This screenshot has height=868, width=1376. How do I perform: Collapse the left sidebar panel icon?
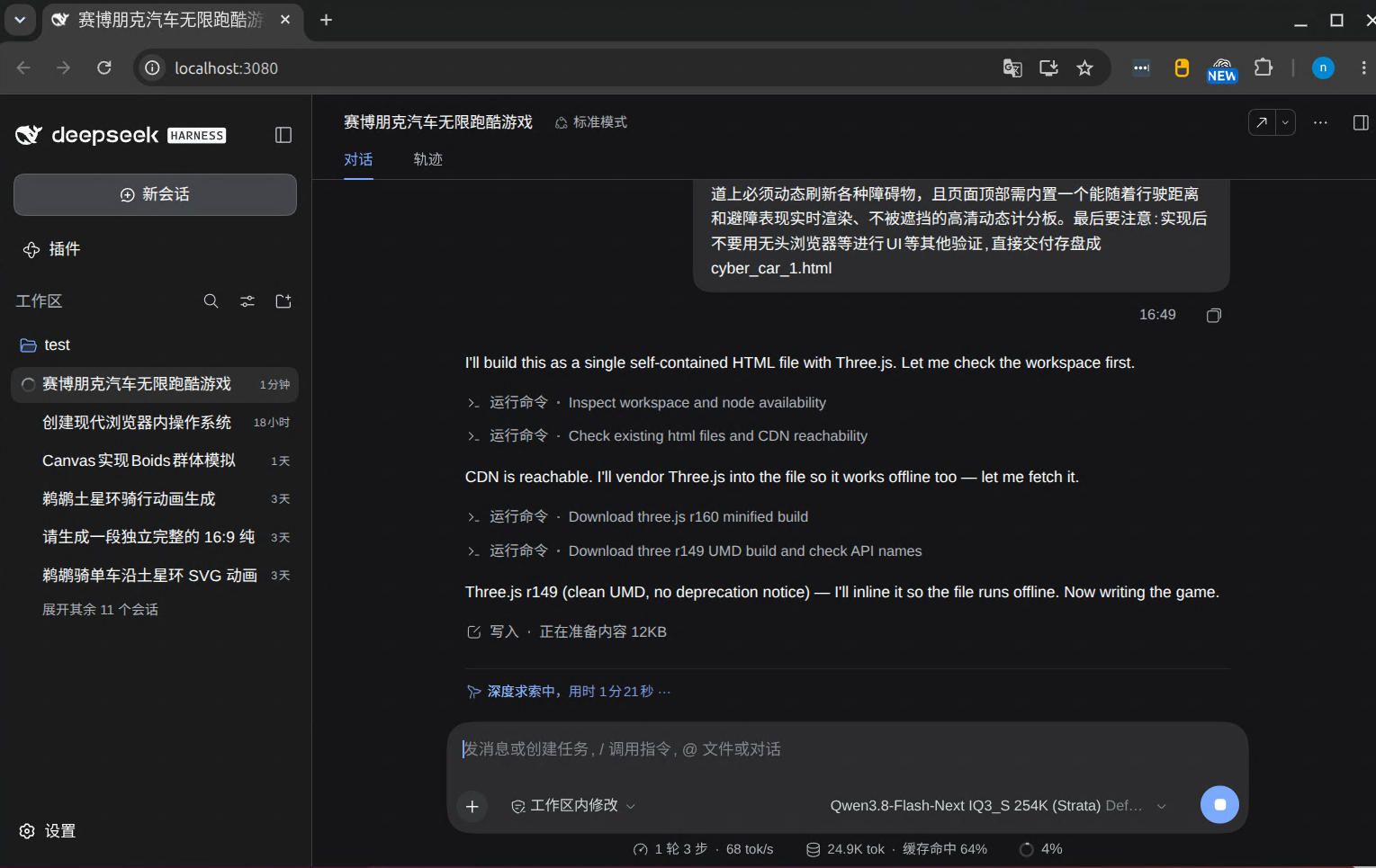coord(283,135)
